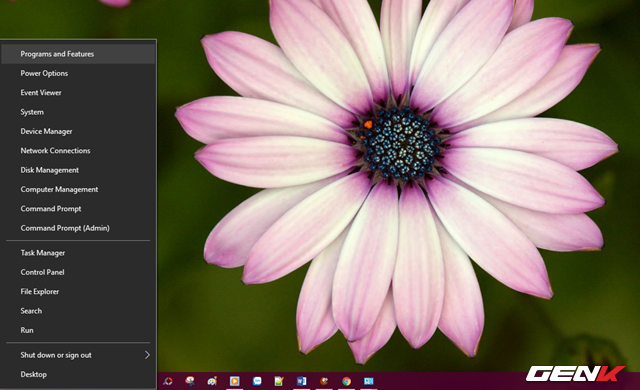The width and height of the screenshot is (640, 390).
Task: Open Event Viewer
Action: point(78,93)
